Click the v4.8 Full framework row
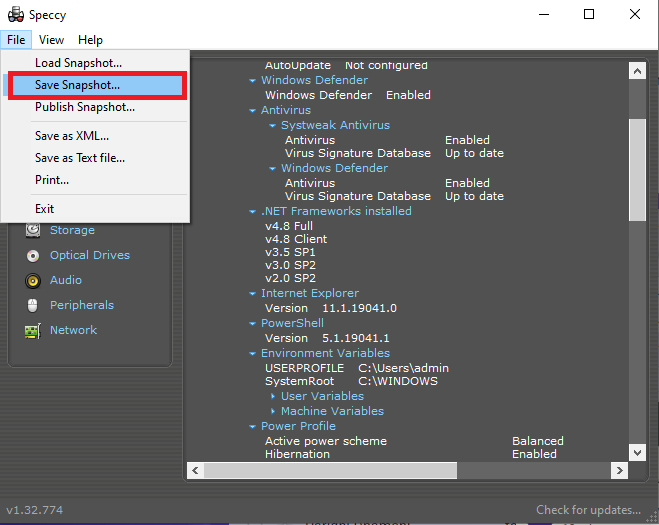 pyautogui.click(x=289, y=226)
